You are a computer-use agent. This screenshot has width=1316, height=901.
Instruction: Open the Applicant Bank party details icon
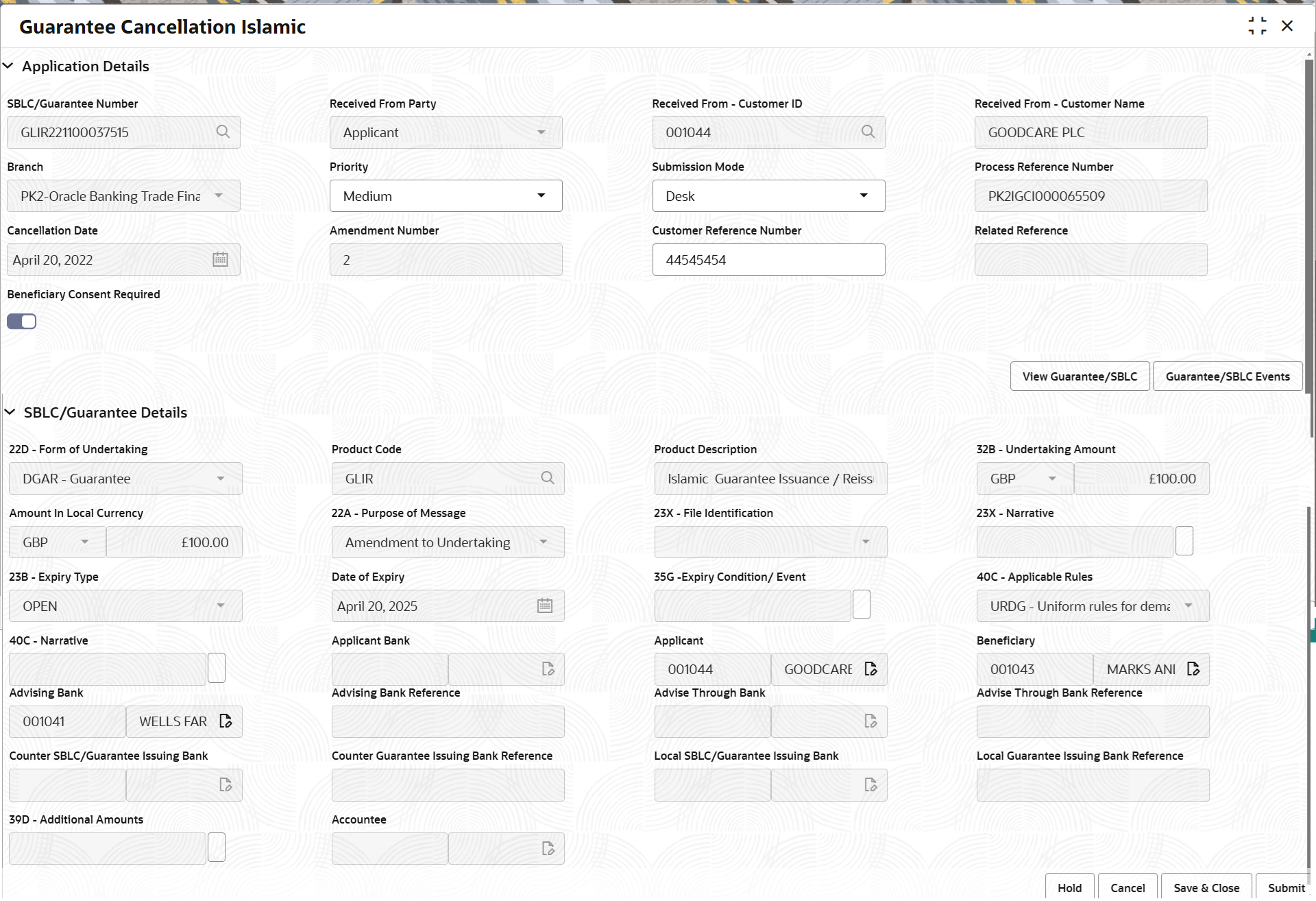(547, 669)
